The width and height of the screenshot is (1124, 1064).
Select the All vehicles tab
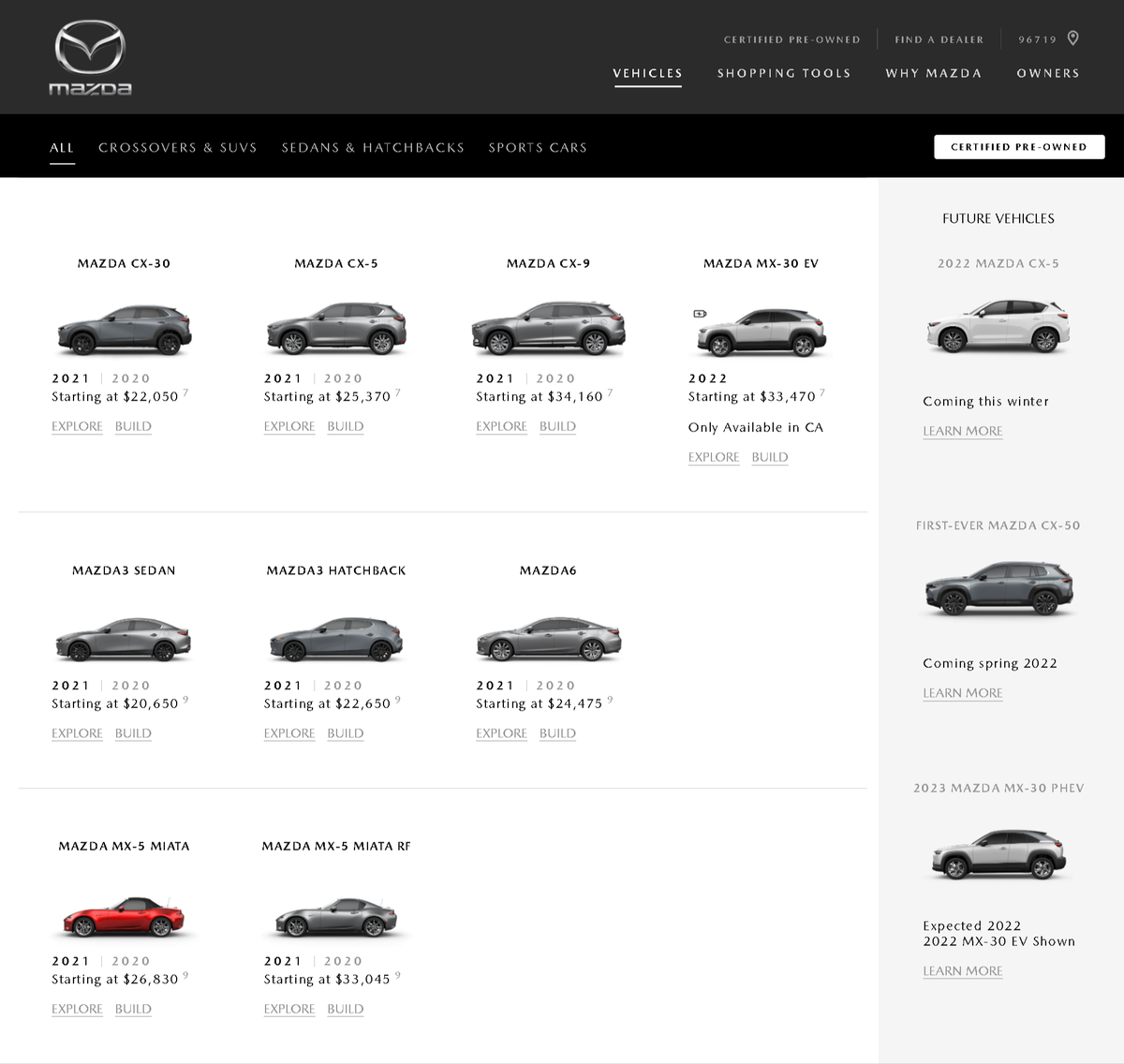(x=62, y=148)
